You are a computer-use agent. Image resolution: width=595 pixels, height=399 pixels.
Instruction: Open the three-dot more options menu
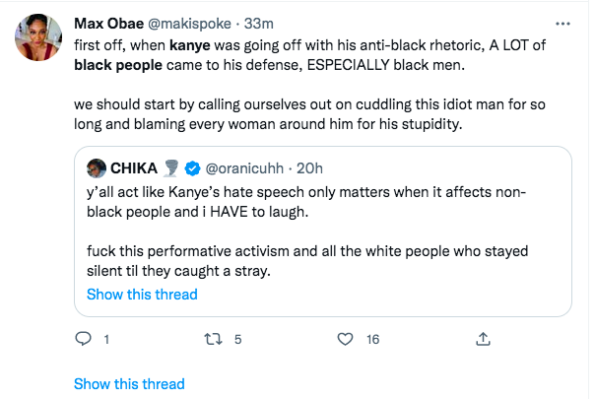(562, 24)
